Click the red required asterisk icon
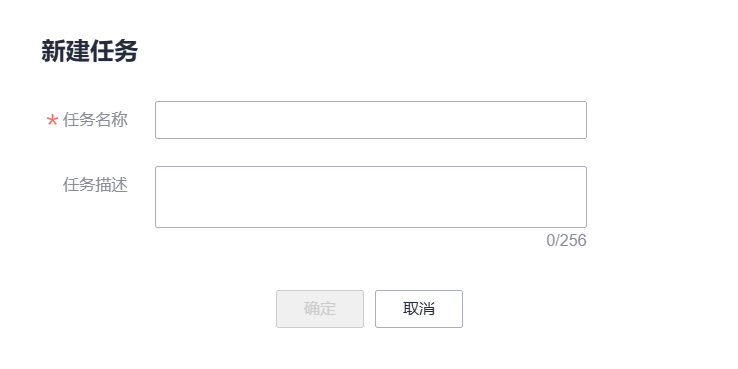 52,121
